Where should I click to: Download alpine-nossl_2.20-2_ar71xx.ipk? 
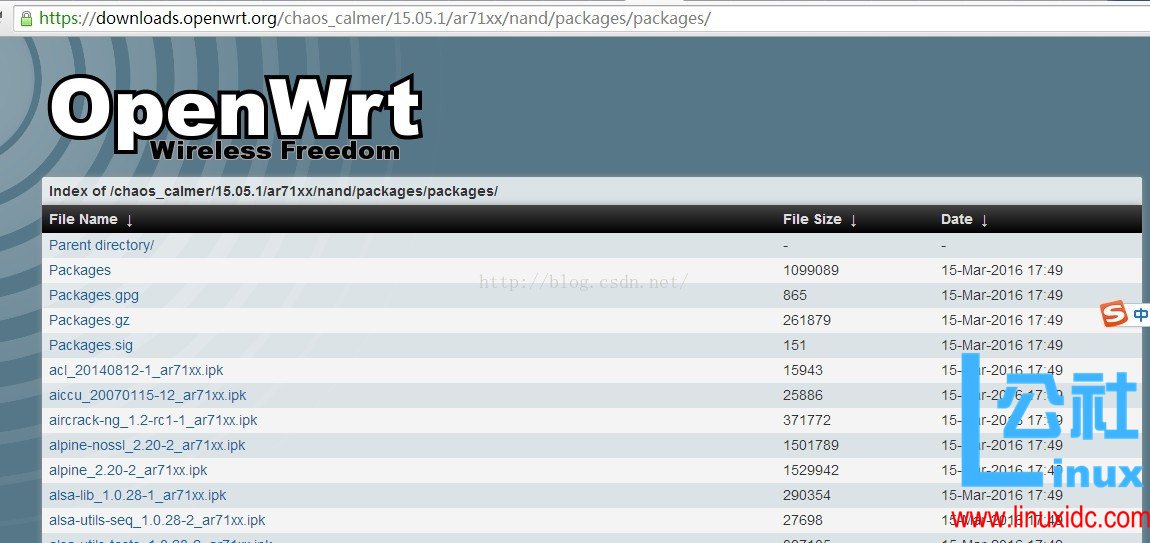(147, 445)
